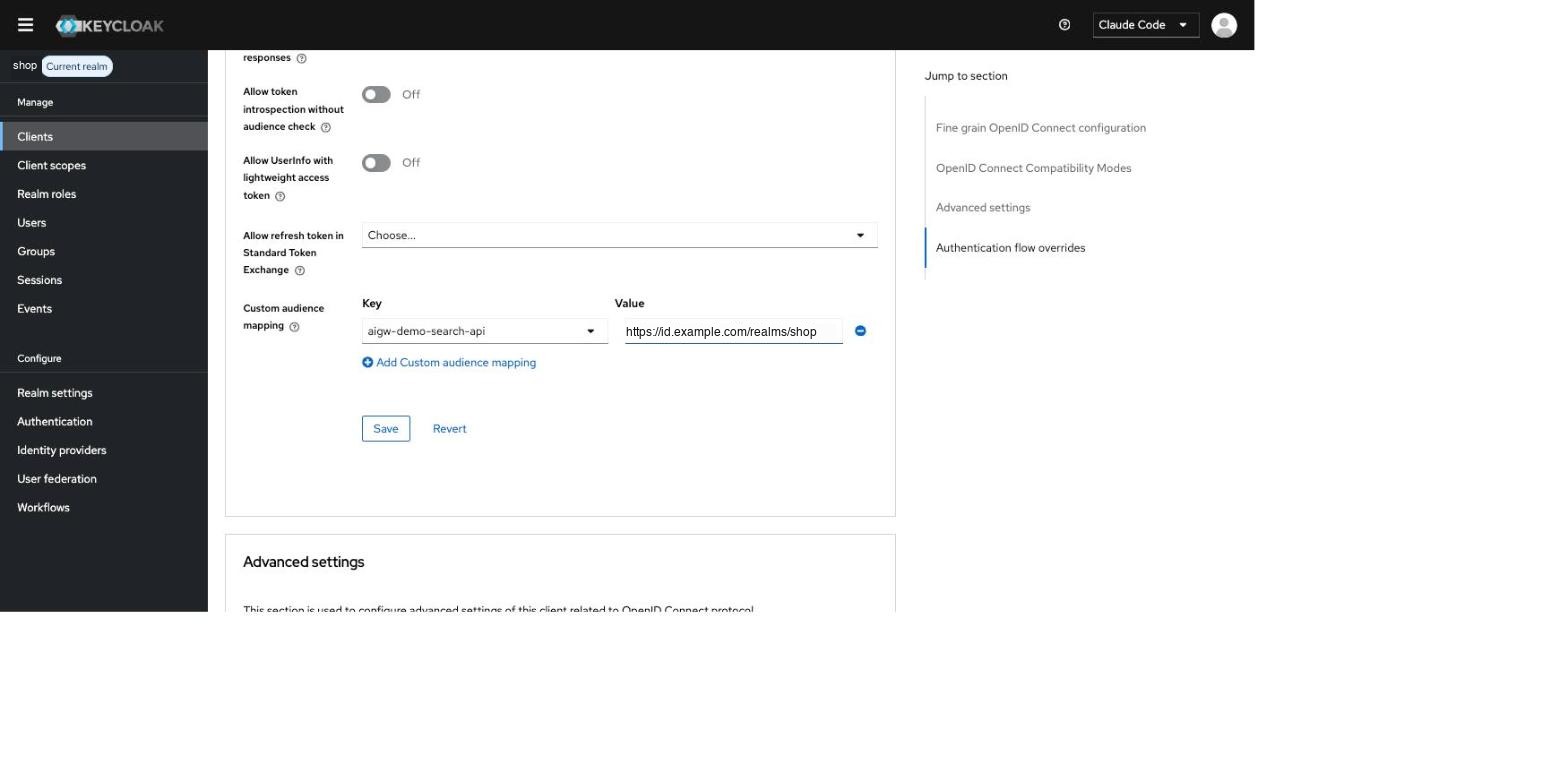The width and height of the screenshot is (1568, 764).
Task: Click Add Custom audience mapping link
Action: (449, 363)
